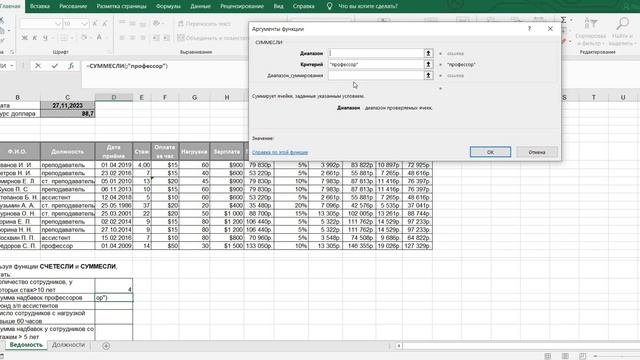Viewport: 640px width, 360px height.
Task: Click the Italic (К) formatting icon
Action: pyautogui.click(x=35, y=38)
